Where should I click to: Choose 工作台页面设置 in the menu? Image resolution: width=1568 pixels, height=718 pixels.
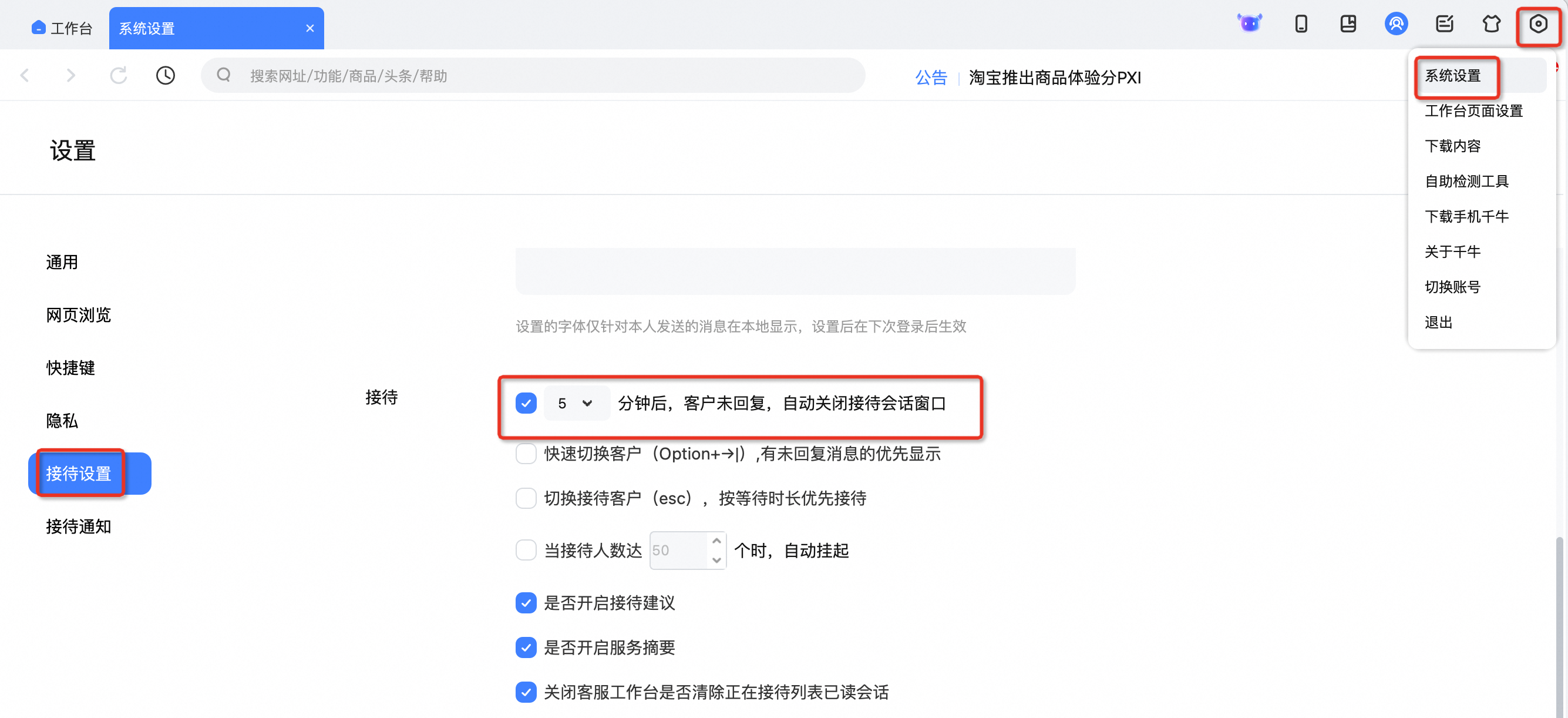tap(1473, 111)
